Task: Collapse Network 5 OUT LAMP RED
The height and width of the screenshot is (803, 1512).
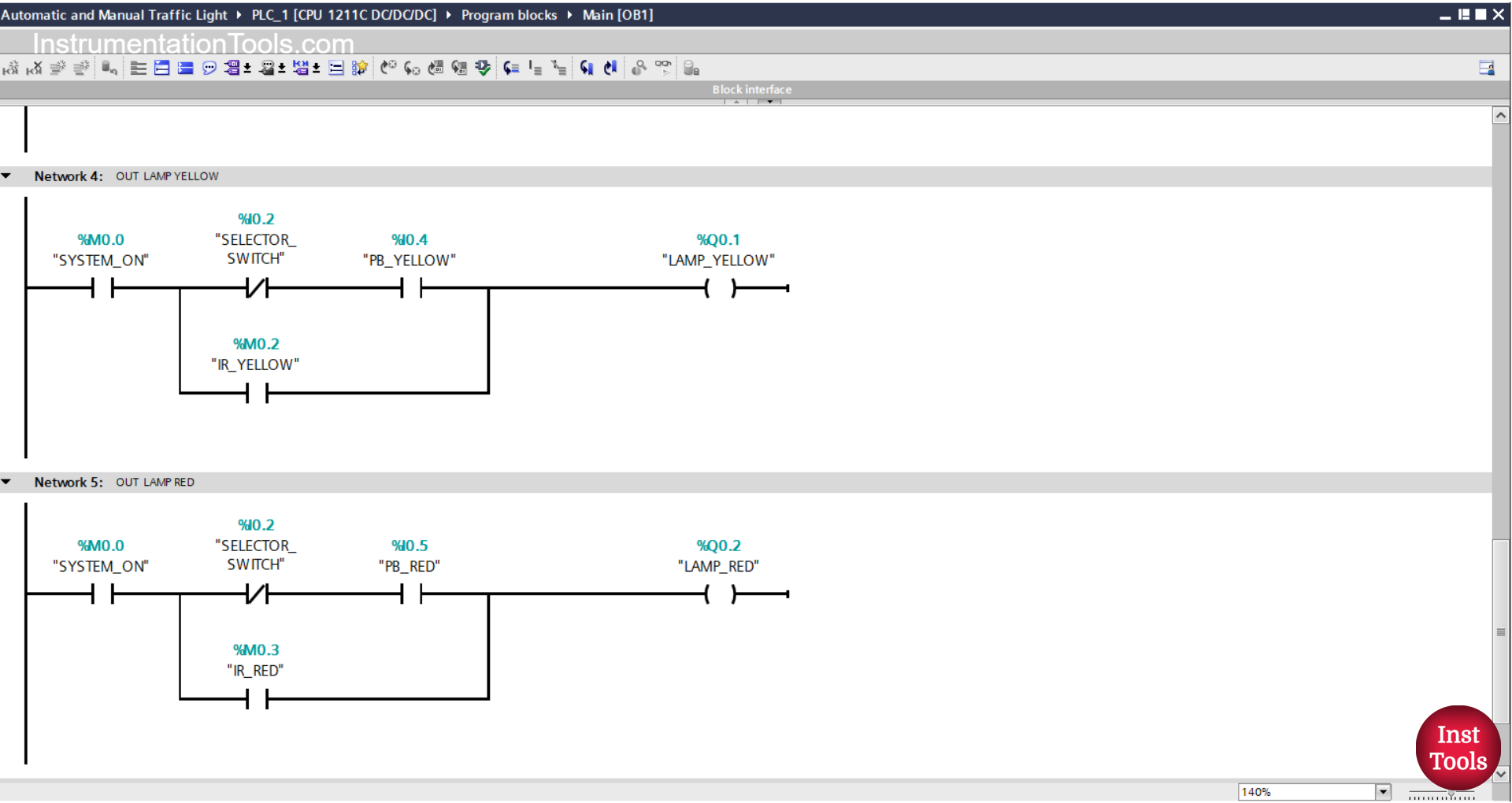Action: tap(7, 482)
